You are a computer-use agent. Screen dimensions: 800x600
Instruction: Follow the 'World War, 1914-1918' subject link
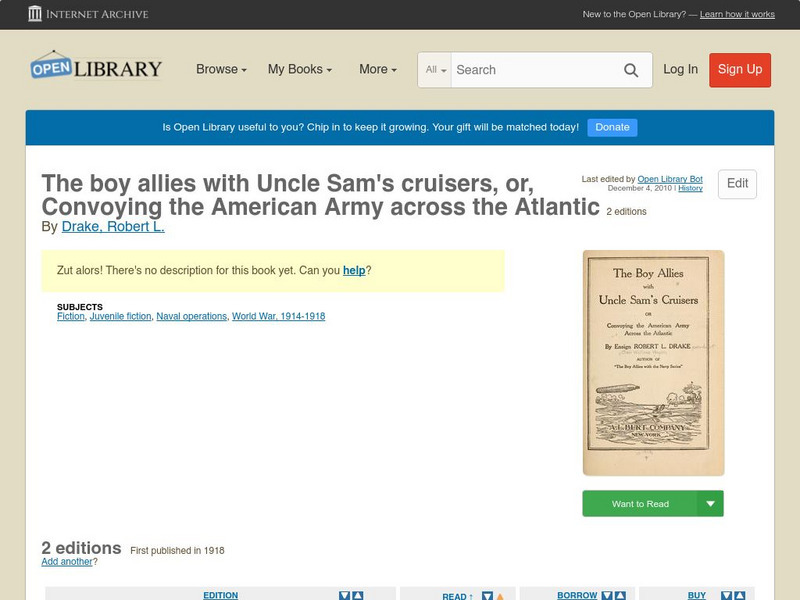278,316
